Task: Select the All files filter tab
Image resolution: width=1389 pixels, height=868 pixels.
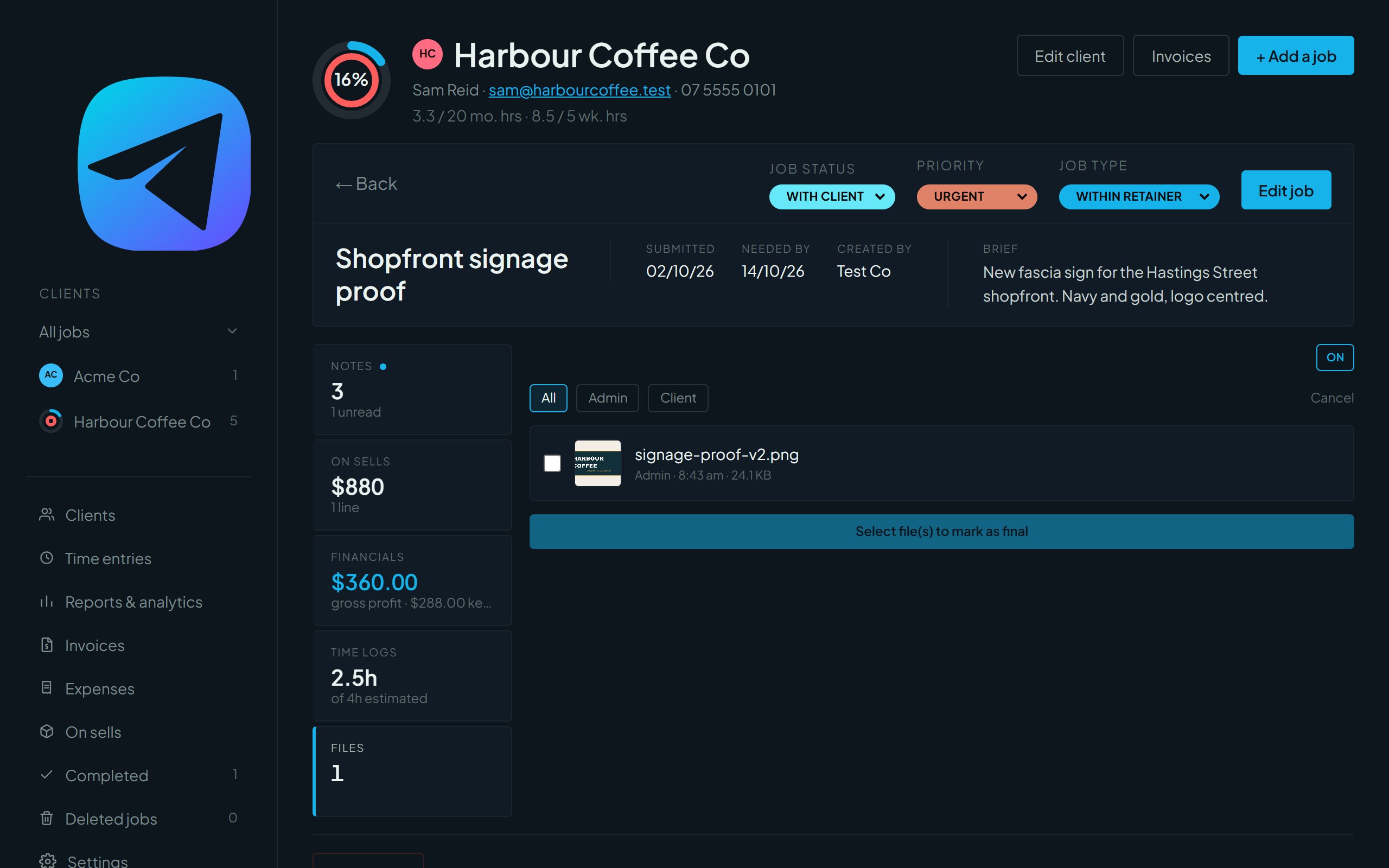Action: (548, 398)
